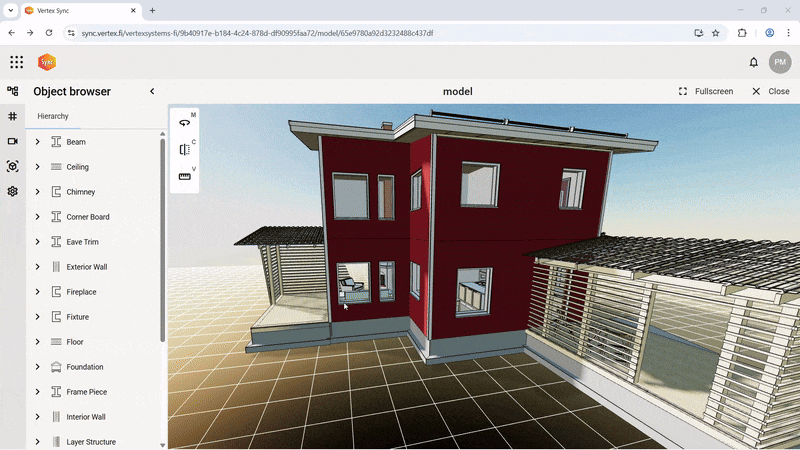This screenshot has width=800, height=450.
Task: Open the camera views sidebar icon
Action: [x=13, y=141]
